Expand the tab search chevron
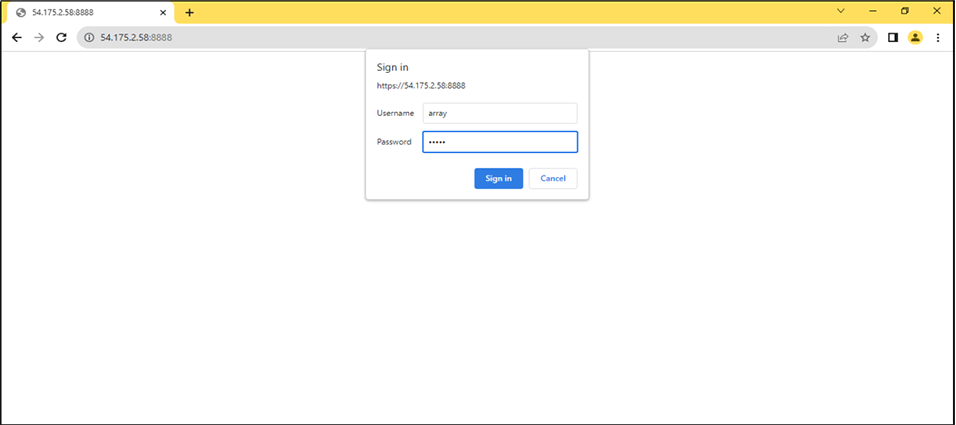The image size is (956, 425). [840, 11]
